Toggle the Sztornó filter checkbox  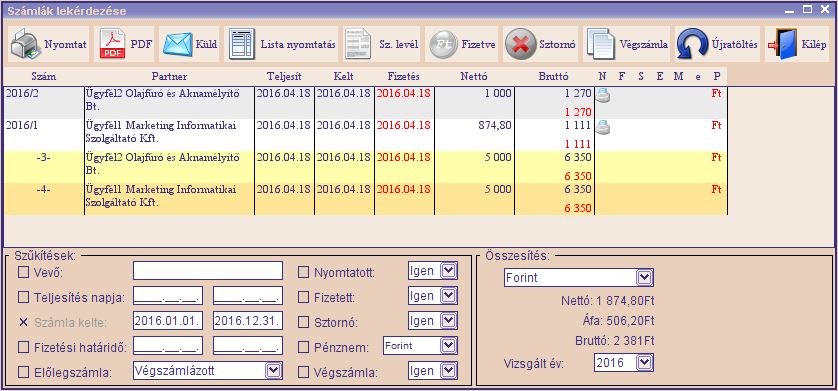(304, 322)
